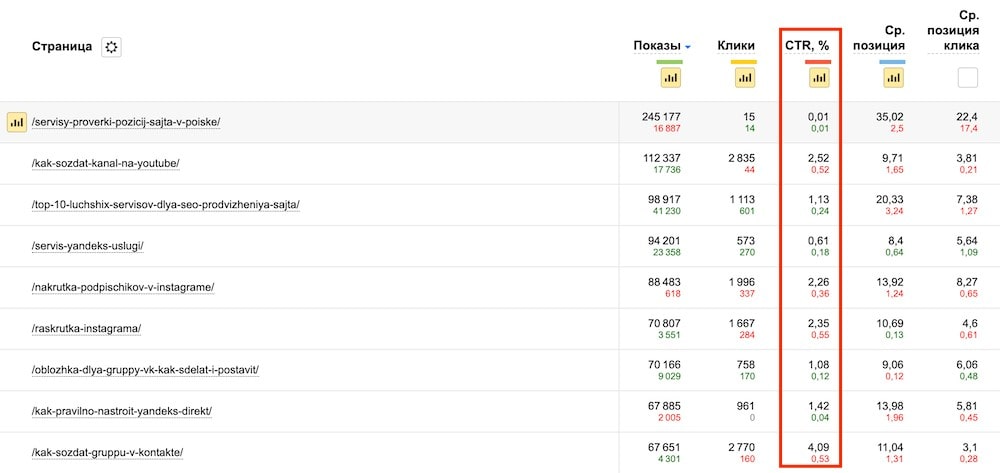Open /kak-sozdat-kanal-na-youtube/ page link
Image resolution: width=1000 pixels, height=473 pixels.
106,163
